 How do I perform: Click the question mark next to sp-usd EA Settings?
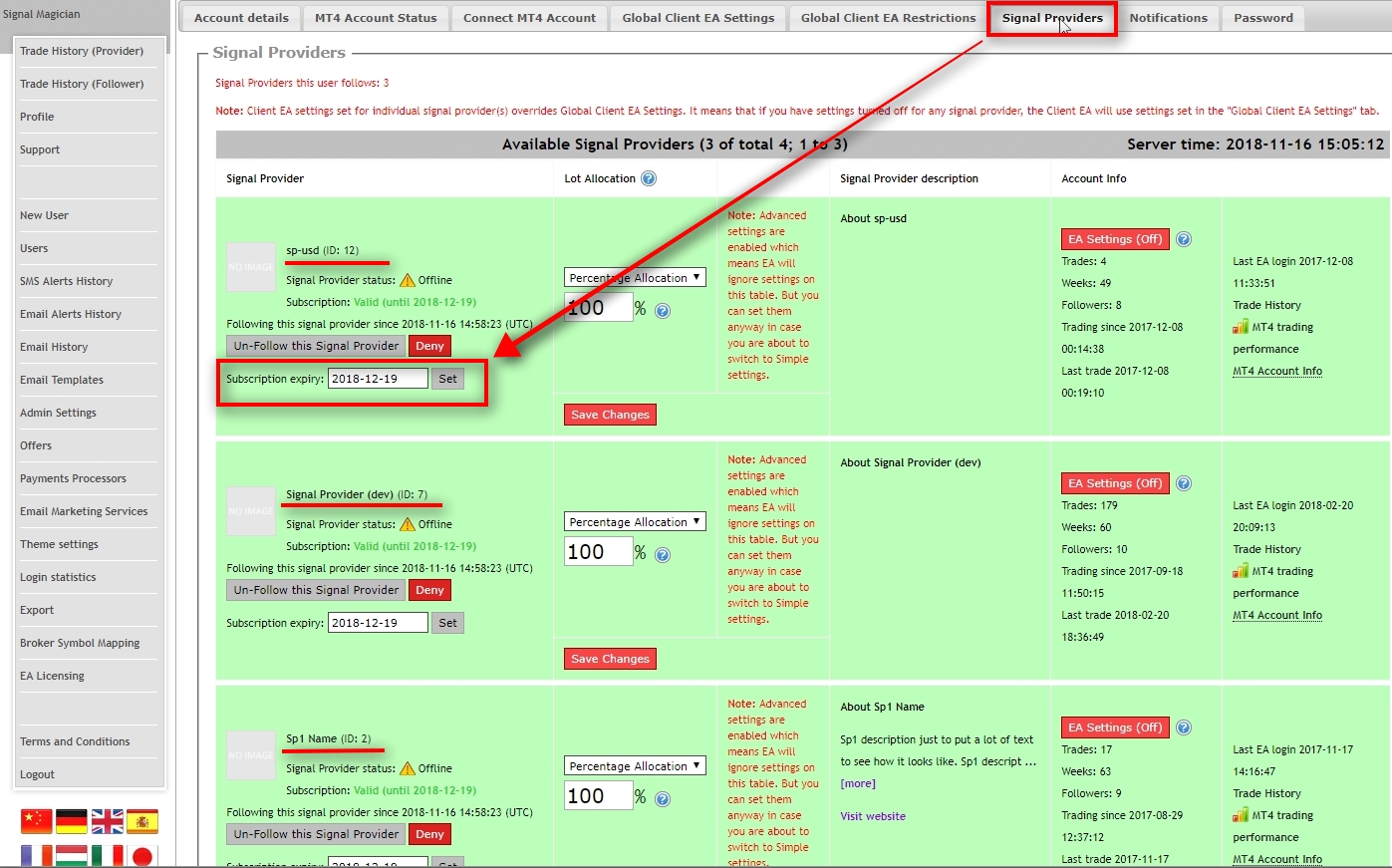[1183, 239]
